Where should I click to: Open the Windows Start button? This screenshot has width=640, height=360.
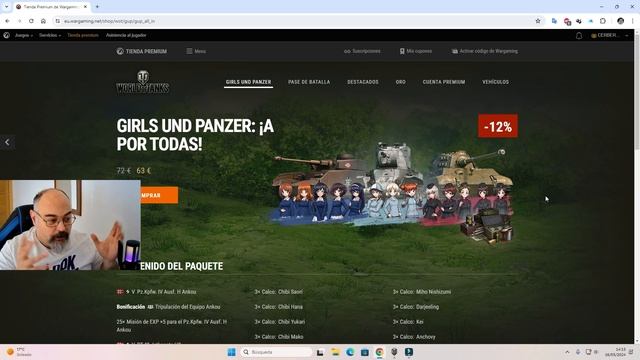point(231,352)
